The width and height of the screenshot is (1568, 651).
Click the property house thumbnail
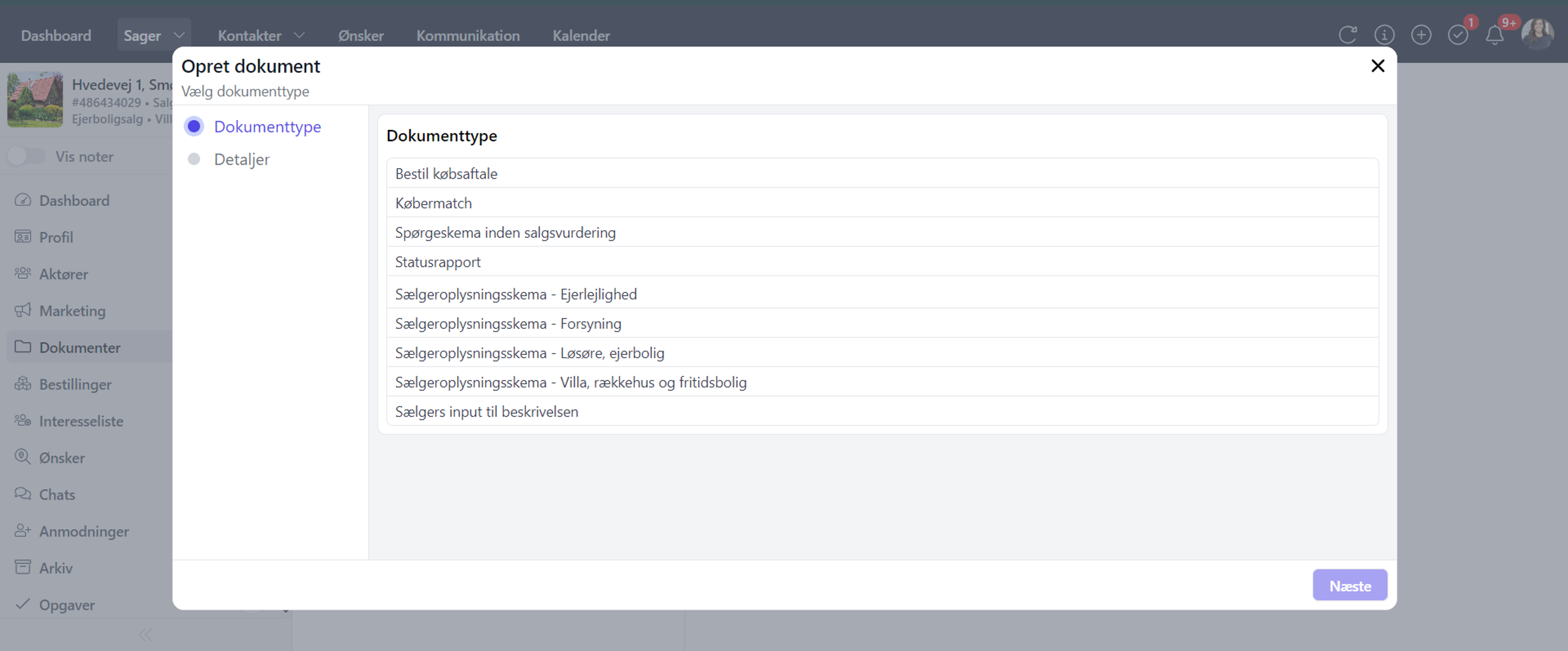[35, 100]
